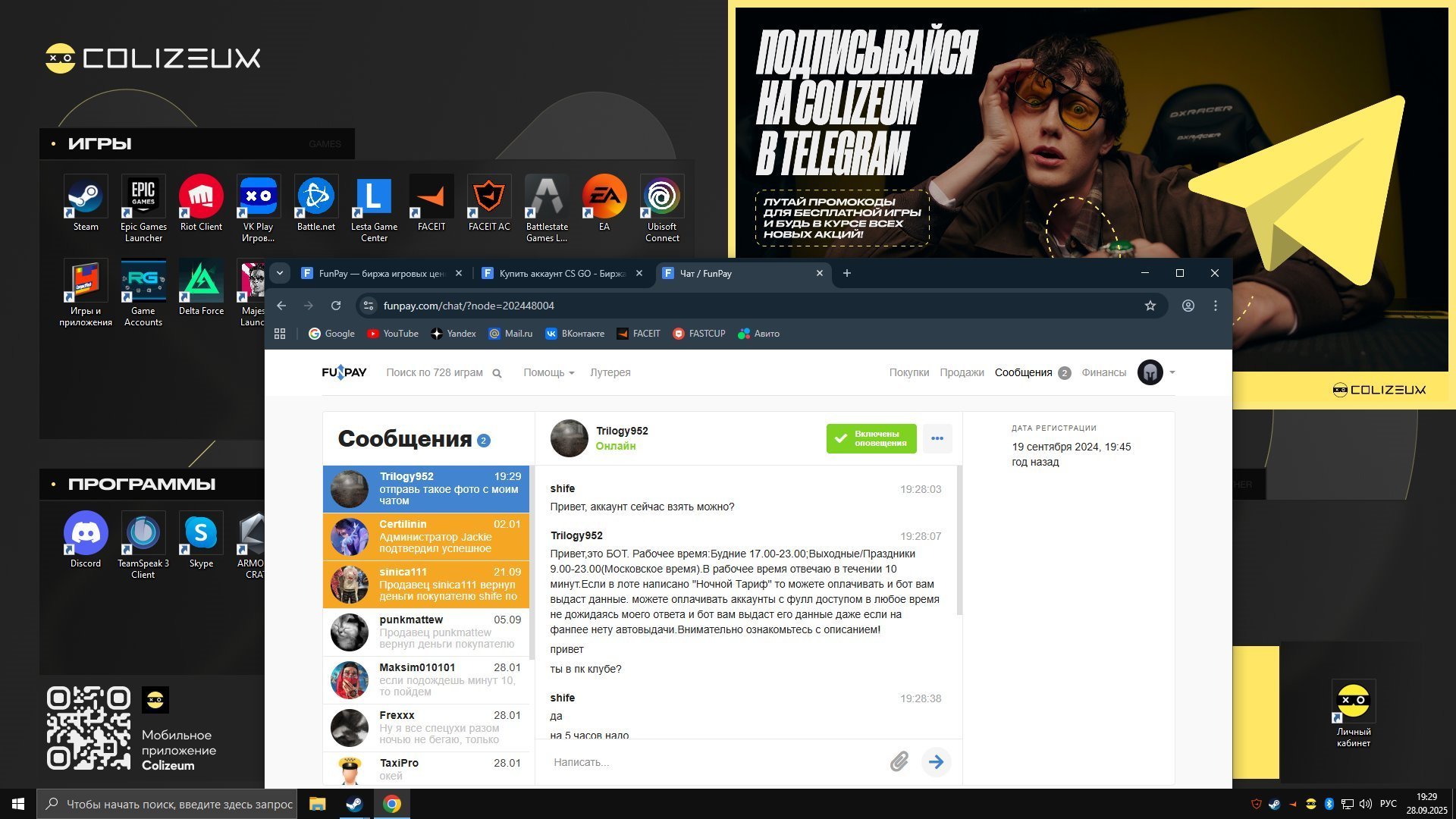
Task: Open the sinica111 conversation
Action: tap(426, 585)
